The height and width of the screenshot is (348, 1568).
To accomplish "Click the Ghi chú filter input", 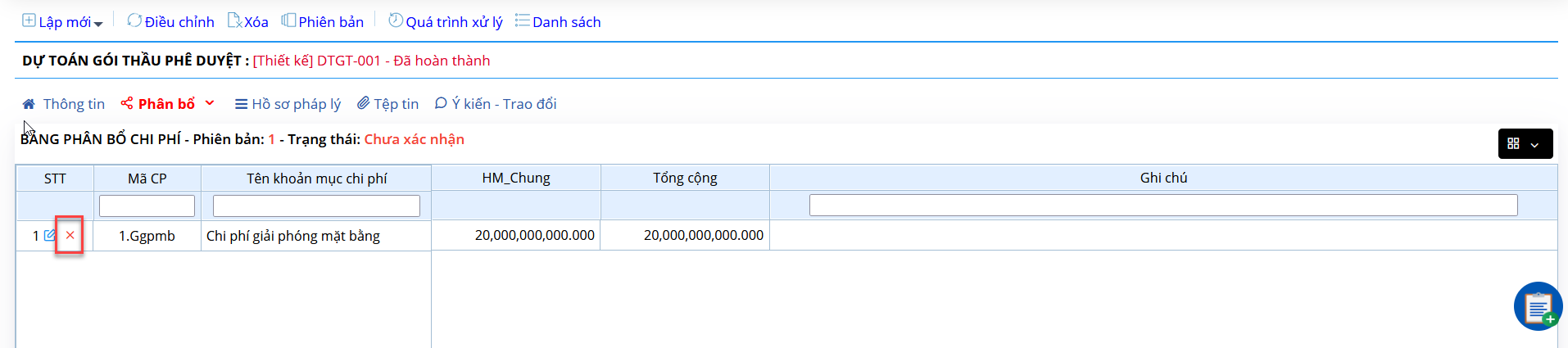I will pos(1163,205).
